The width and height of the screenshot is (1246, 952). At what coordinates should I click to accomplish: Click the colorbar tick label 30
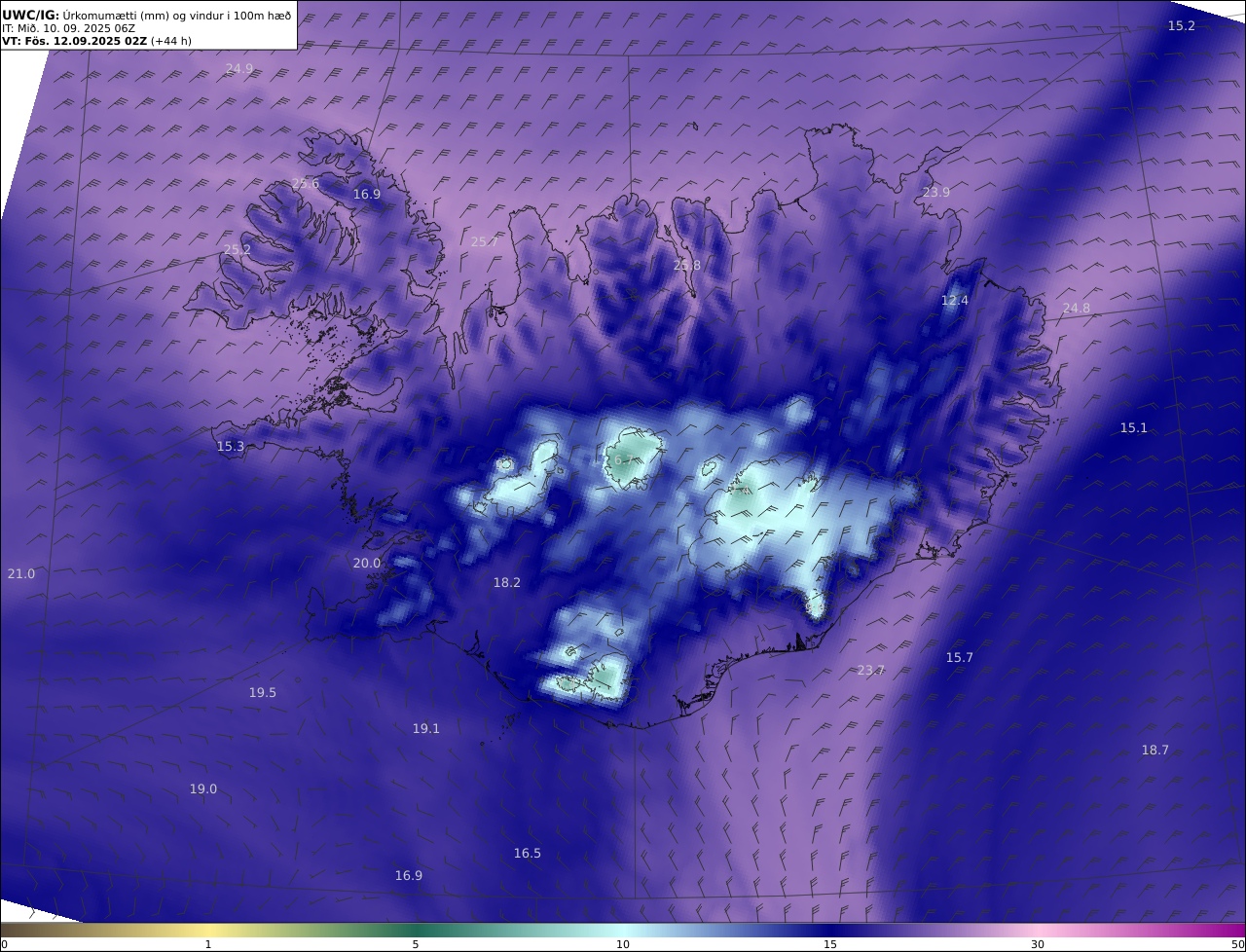(1038, 944)
